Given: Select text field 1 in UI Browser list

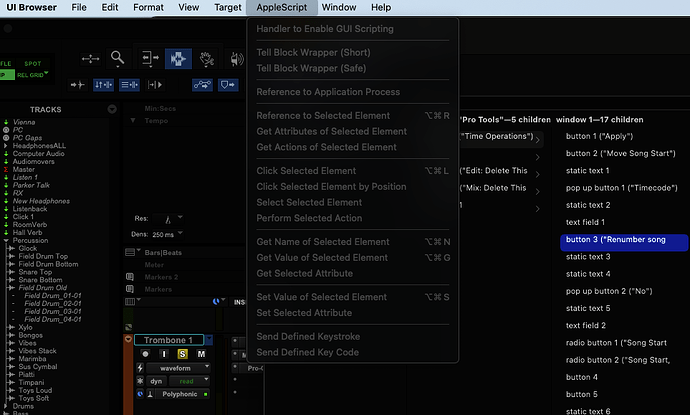Looking at the screenshot, I should click(x=585, y=222).
